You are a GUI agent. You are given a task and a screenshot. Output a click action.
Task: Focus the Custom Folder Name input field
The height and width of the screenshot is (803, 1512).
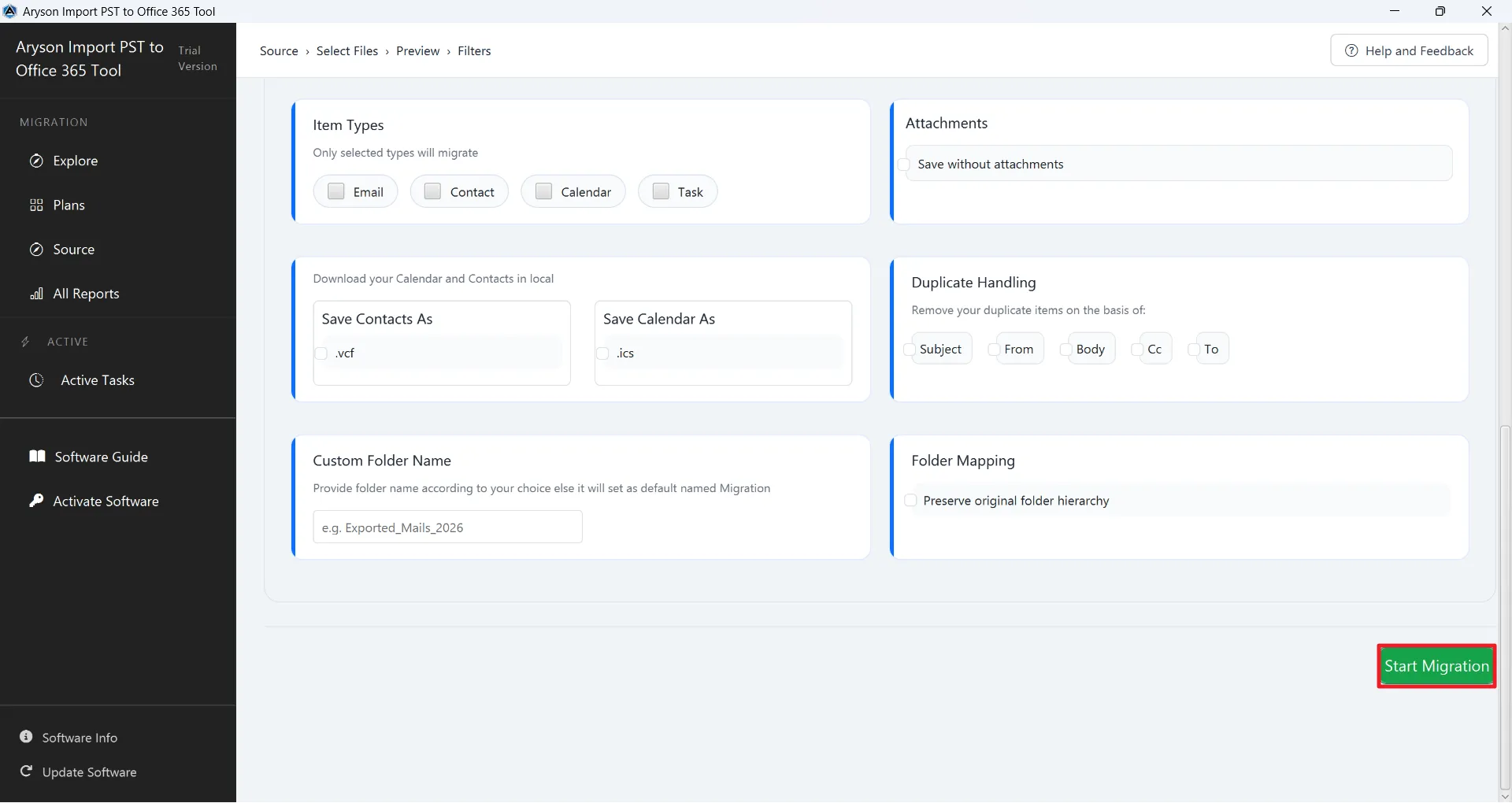(x=447, y=527)
